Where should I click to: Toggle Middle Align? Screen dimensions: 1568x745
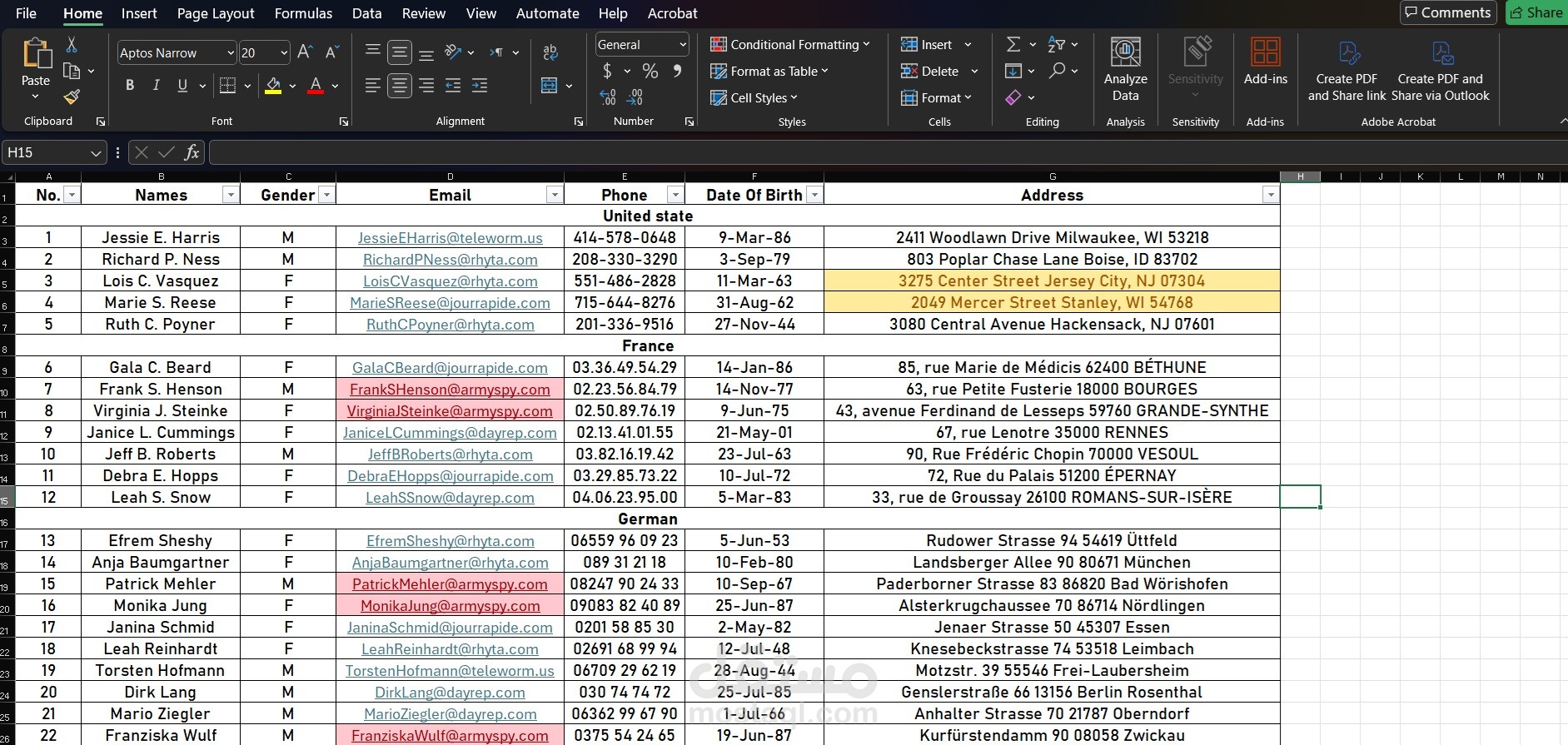pyautogui.click(x=400, y=52)
